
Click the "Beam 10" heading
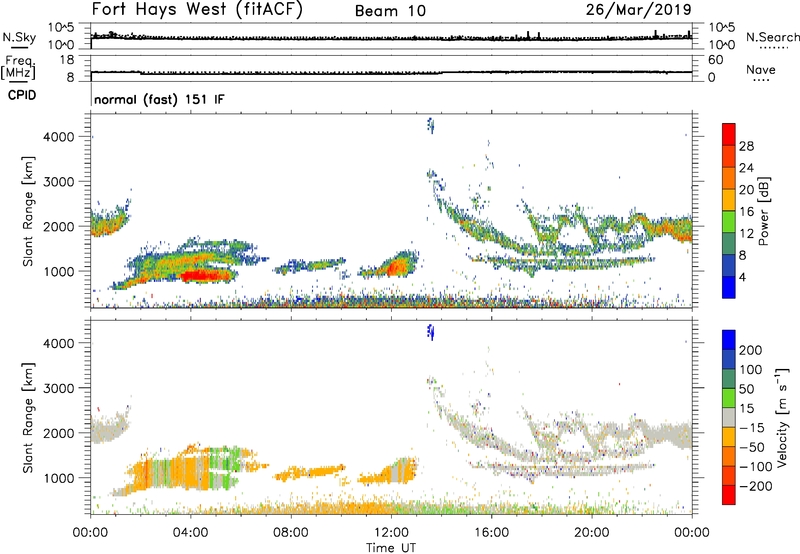[390, 11]
